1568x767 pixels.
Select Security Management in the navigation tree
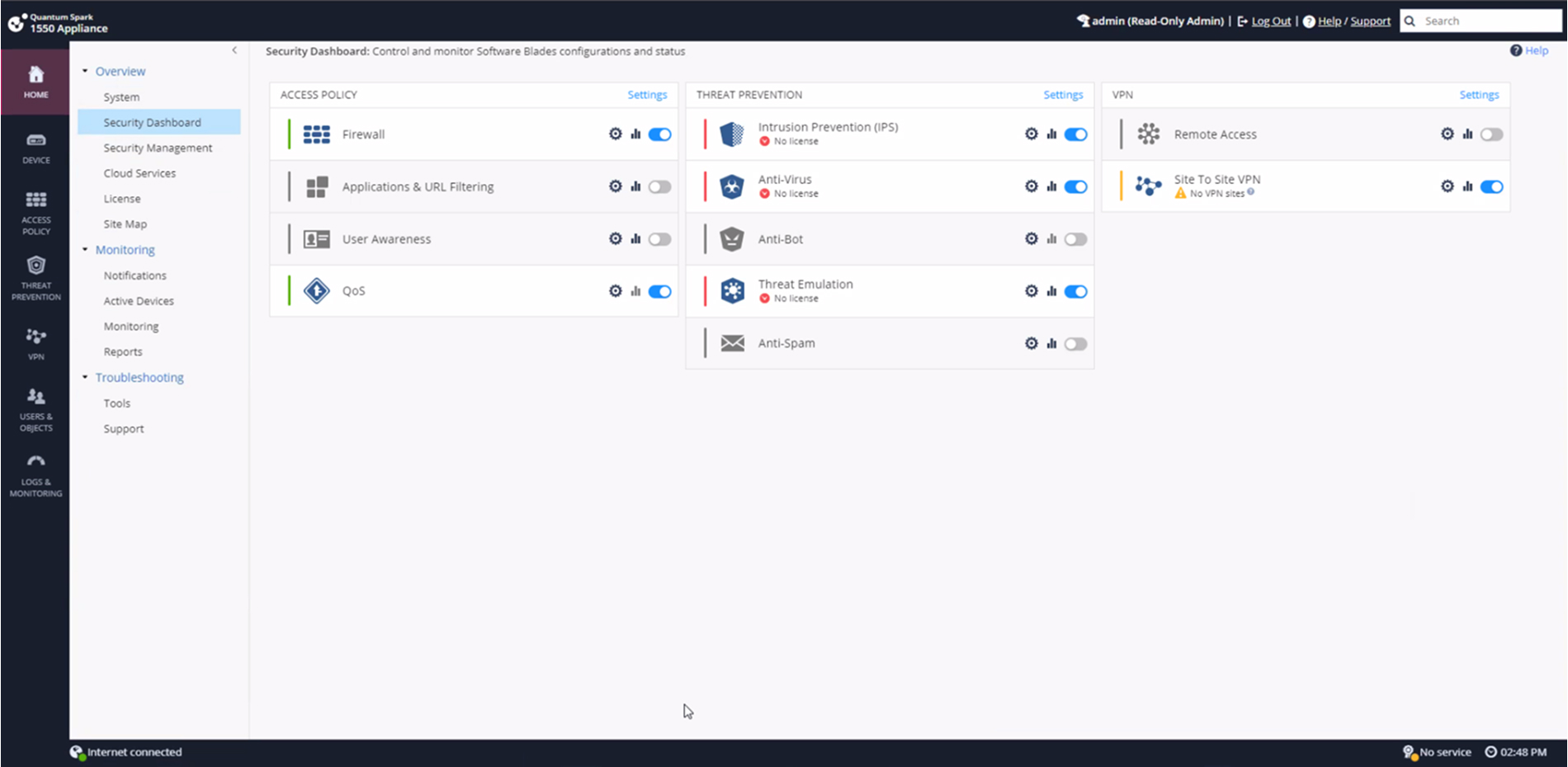pos(158,148)
